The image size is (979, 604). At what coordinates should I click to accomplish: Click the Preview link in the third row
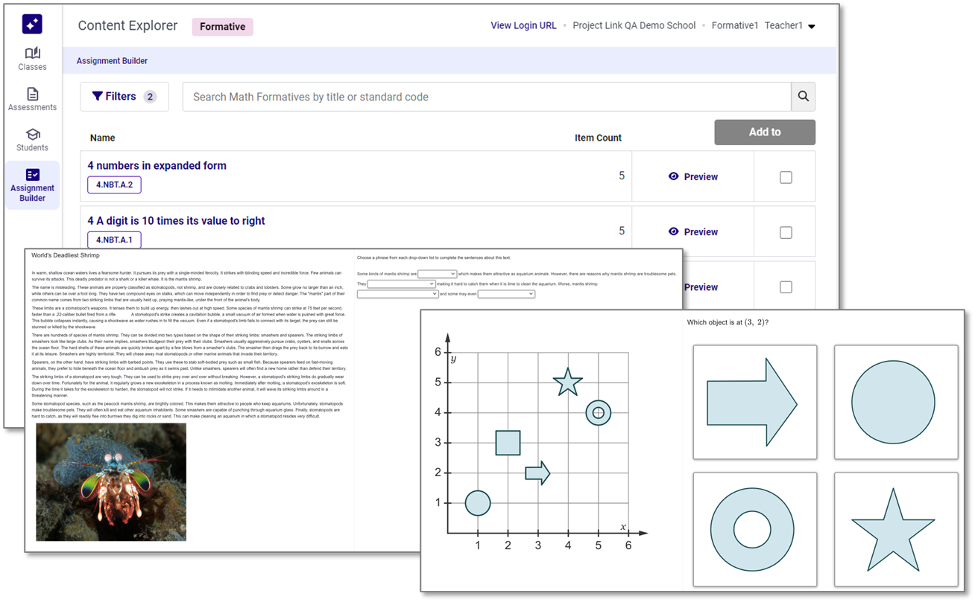[701, 287]
